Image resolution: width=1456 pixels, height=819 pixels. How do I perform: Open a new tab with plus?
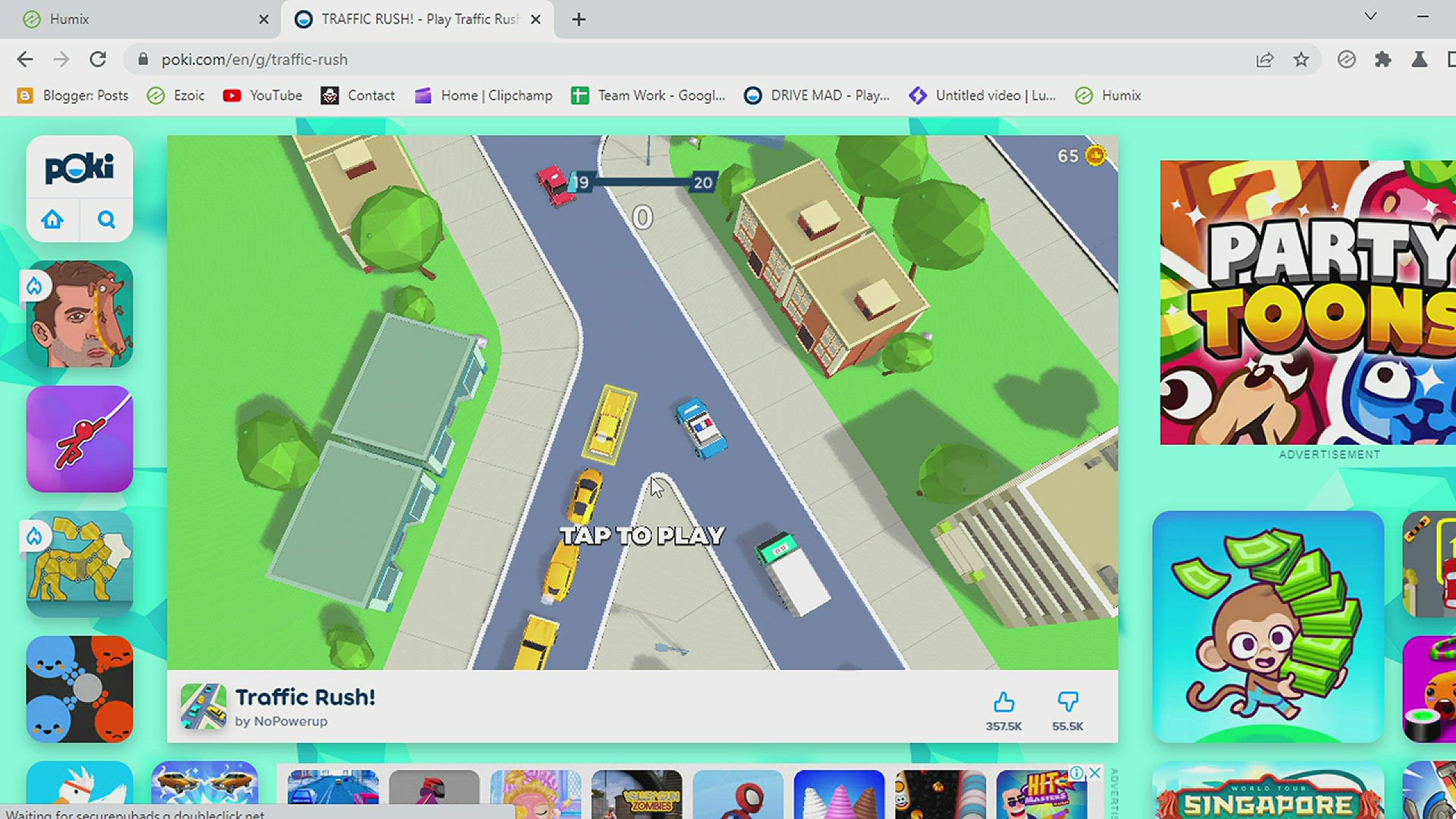(579, 19)
